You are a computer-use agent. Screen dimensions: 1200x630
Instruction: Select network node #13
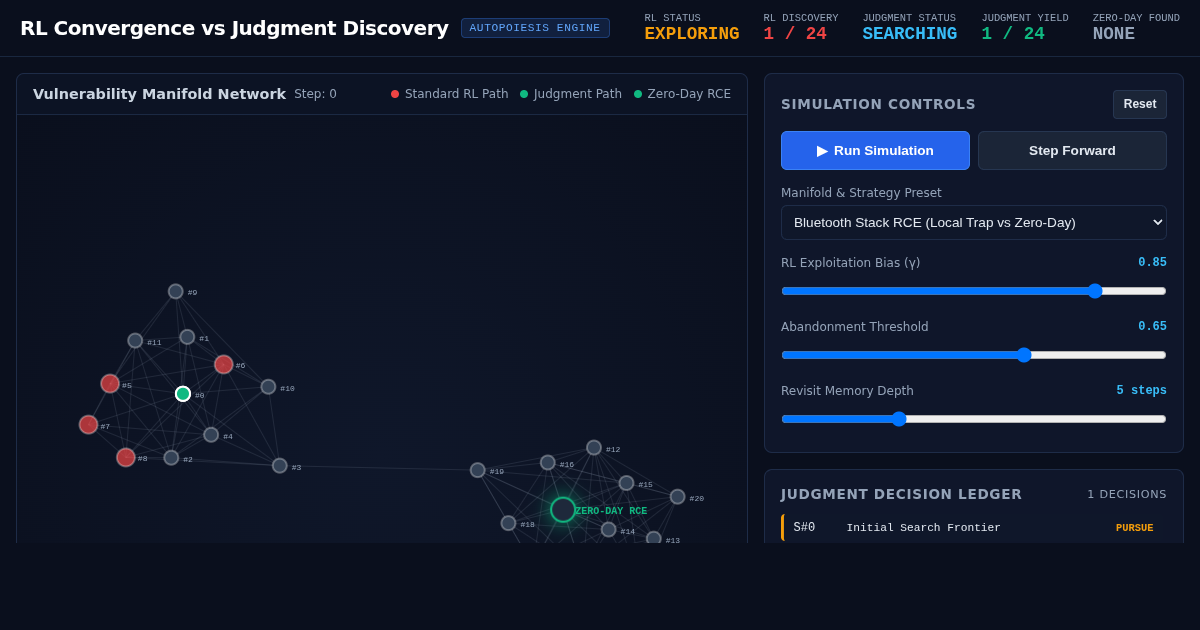point(654,539)
